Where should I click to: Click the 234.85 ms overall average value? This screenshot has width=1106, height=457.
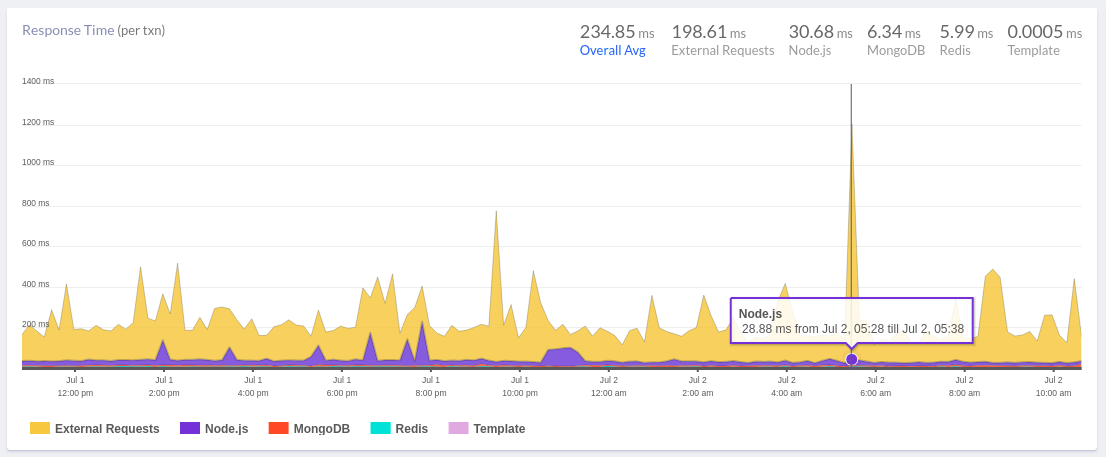[617, 32]
